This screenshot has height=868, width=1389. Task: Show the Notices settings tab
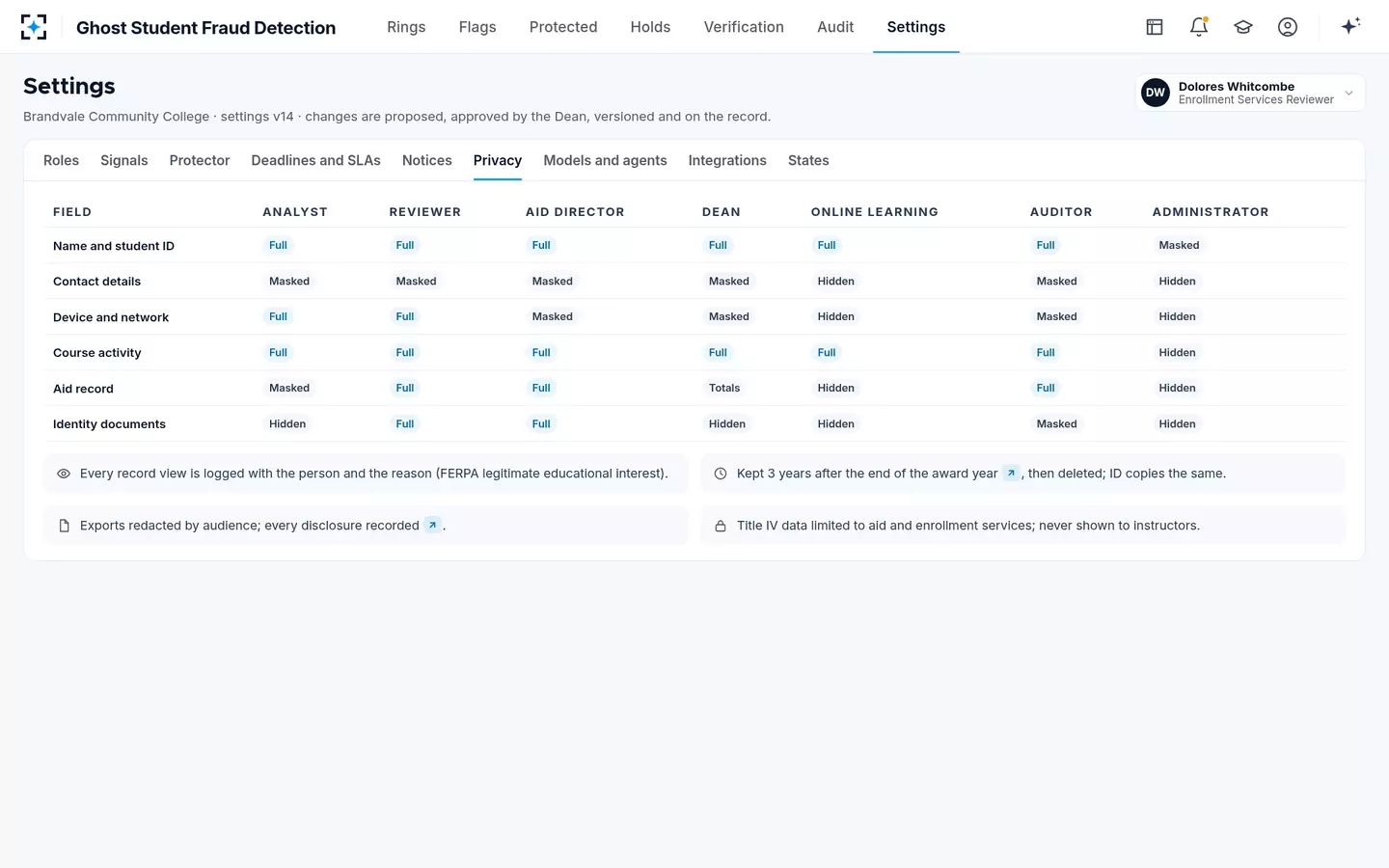click(427, 160)
